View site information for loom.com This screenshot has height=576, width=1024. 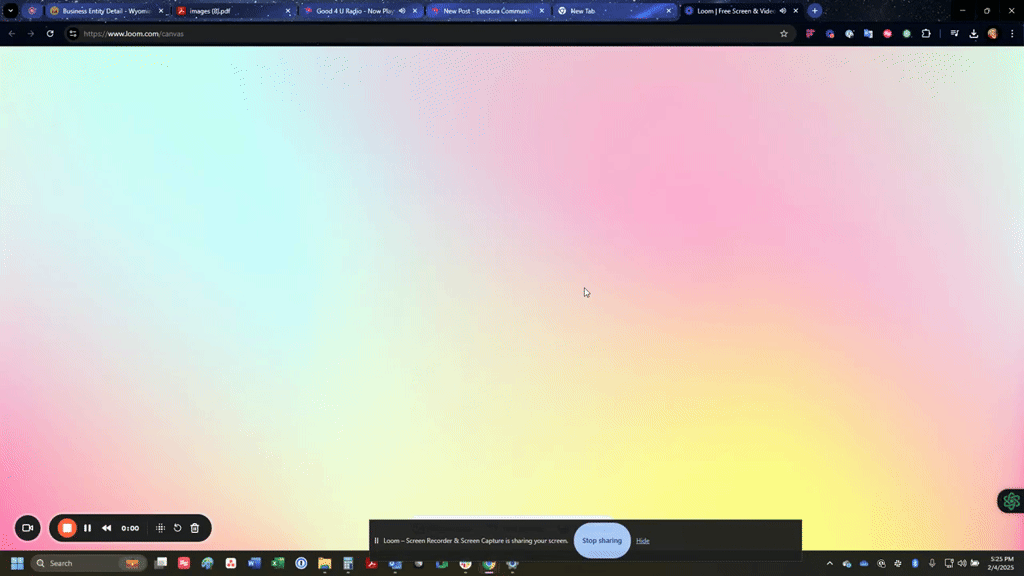tap(73, 33)
